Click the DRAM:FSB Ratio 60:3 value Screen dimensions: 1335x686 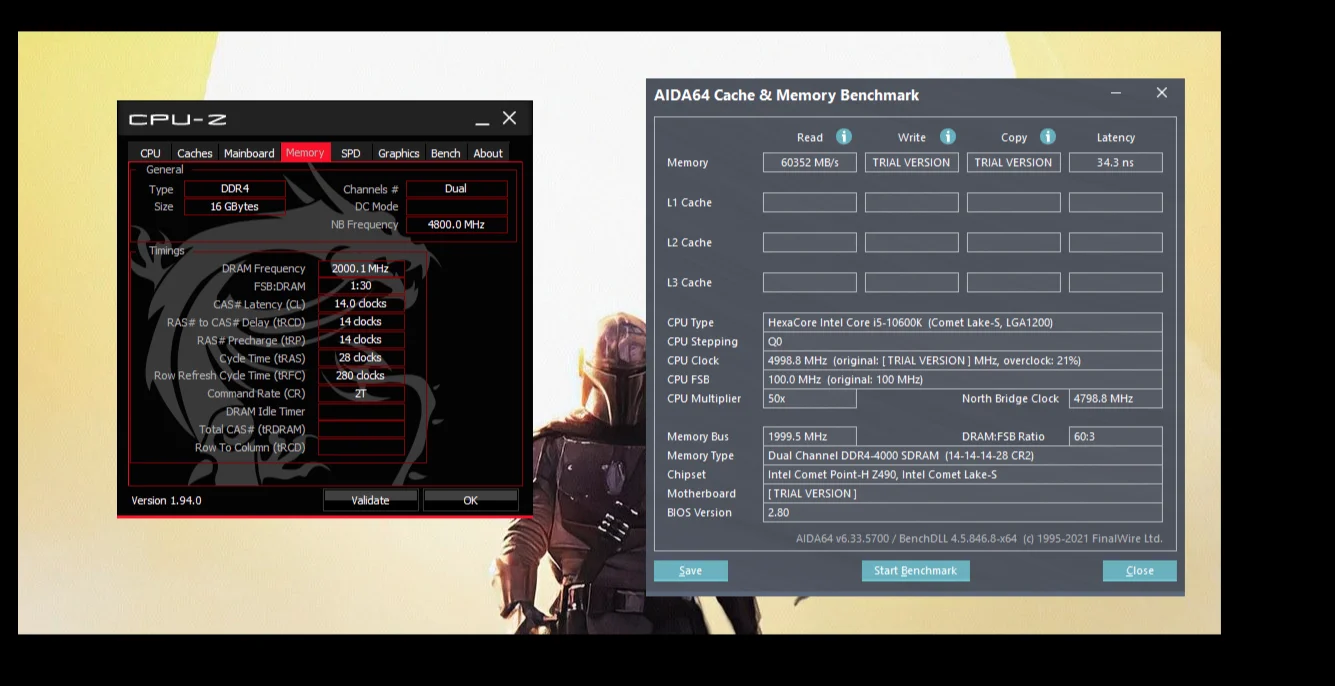[1116, 436]
